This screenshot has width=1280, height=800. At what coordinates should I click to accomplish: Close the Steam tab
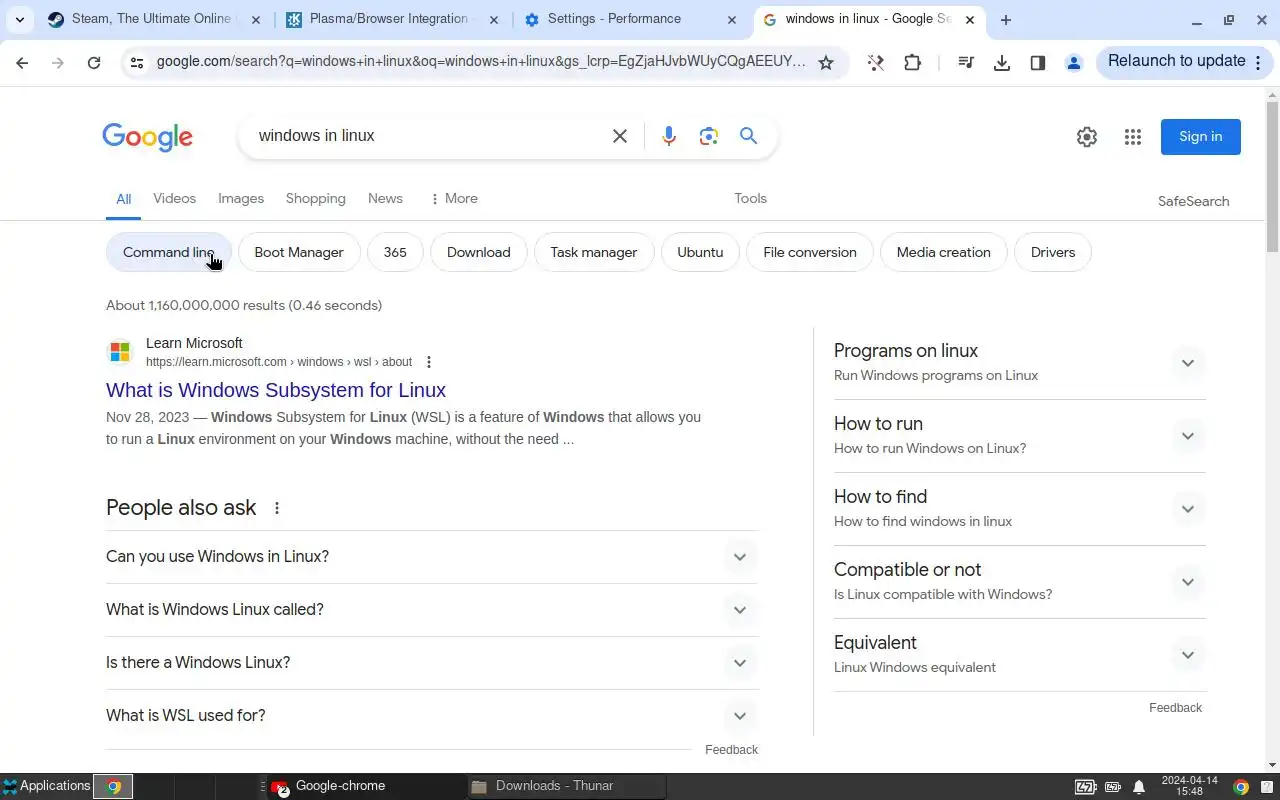(256, 19)
